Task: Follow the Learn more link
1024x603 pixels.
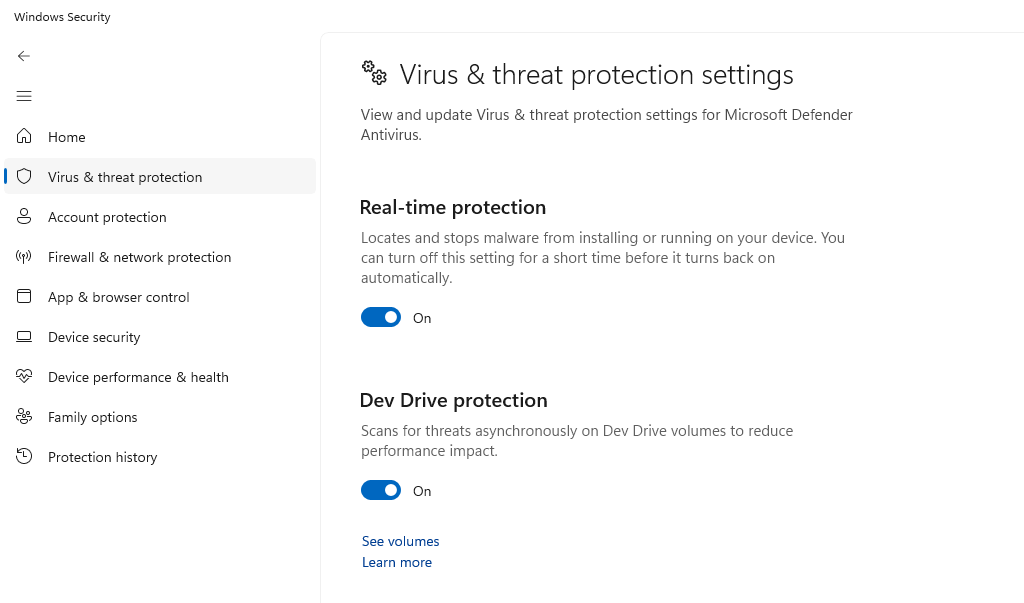Action: 397,562
